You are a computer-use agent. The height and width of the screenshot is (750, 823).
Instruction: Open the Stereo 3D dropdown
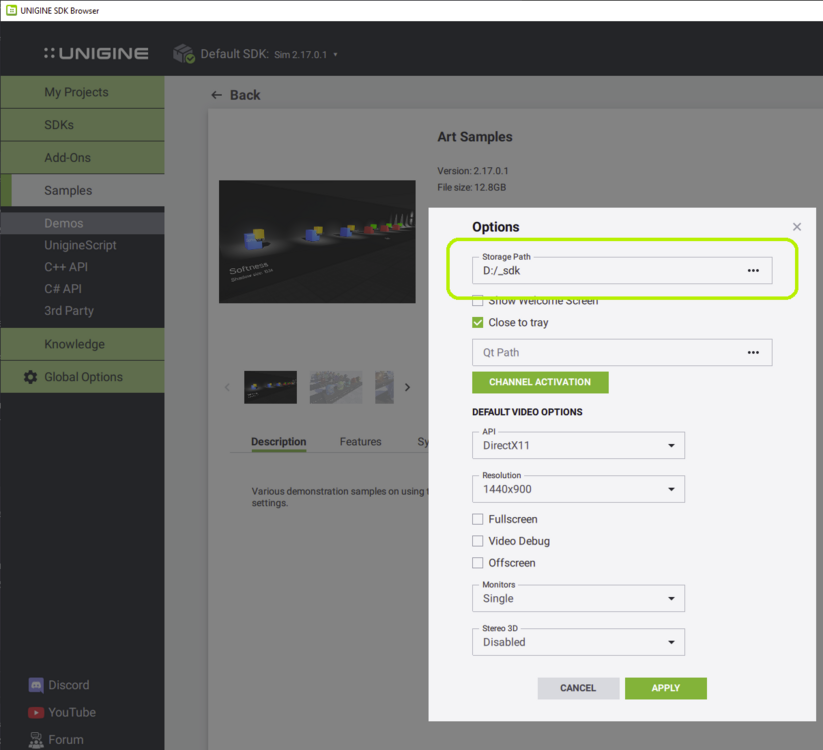578,642
